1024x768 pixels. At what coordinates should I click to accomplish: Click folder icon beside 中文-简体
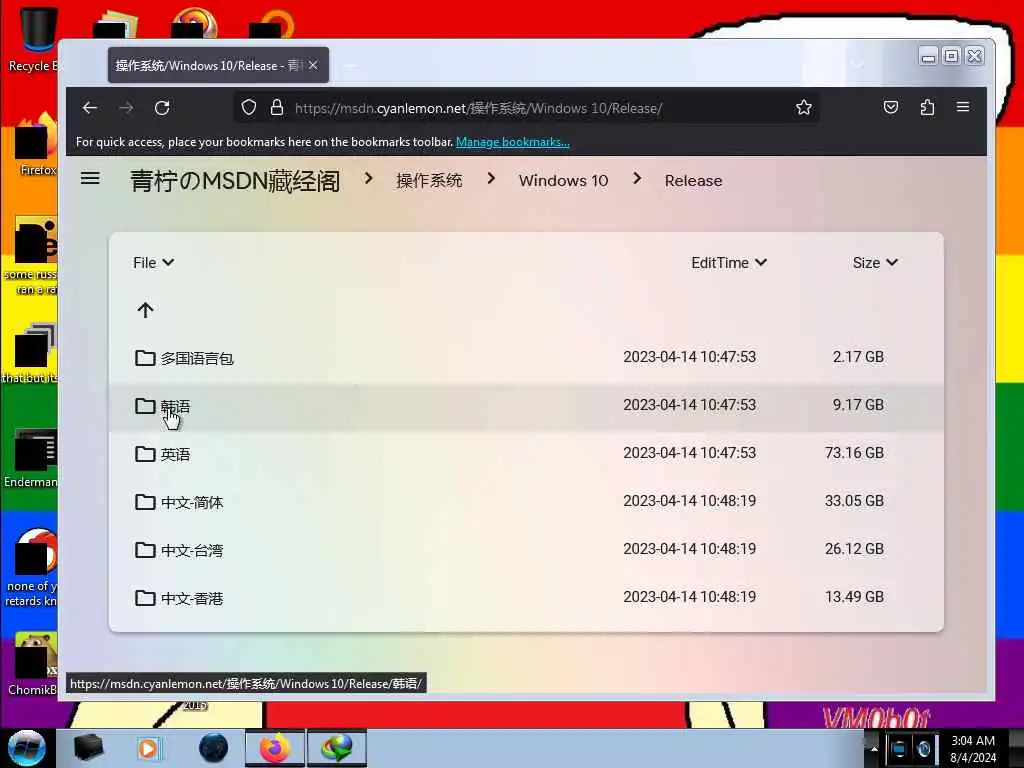pos(145,502)
